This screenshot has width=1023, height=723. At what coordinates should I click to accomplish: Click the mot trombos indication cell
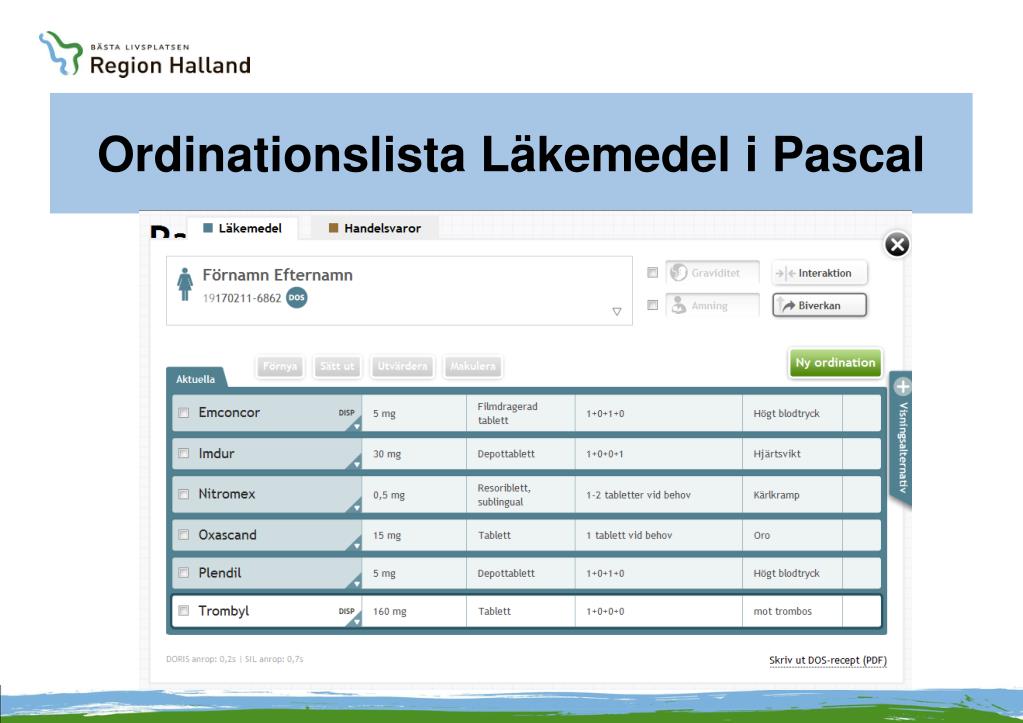pyautogui.click(x=792, y=611)
